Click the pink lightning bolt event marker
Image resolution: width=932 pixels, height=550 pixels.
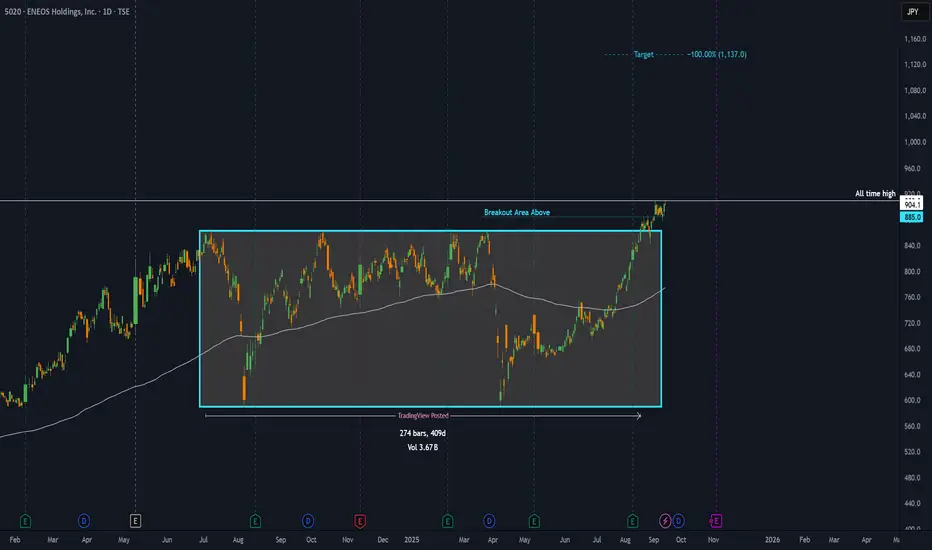666,520
